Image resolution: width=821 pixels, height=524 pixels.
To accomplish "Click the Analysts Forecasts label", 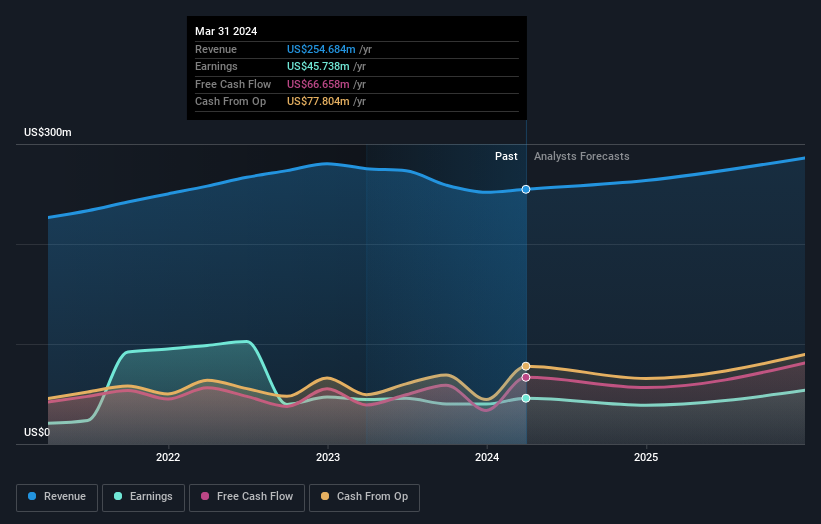I will (x=582, y=157).
